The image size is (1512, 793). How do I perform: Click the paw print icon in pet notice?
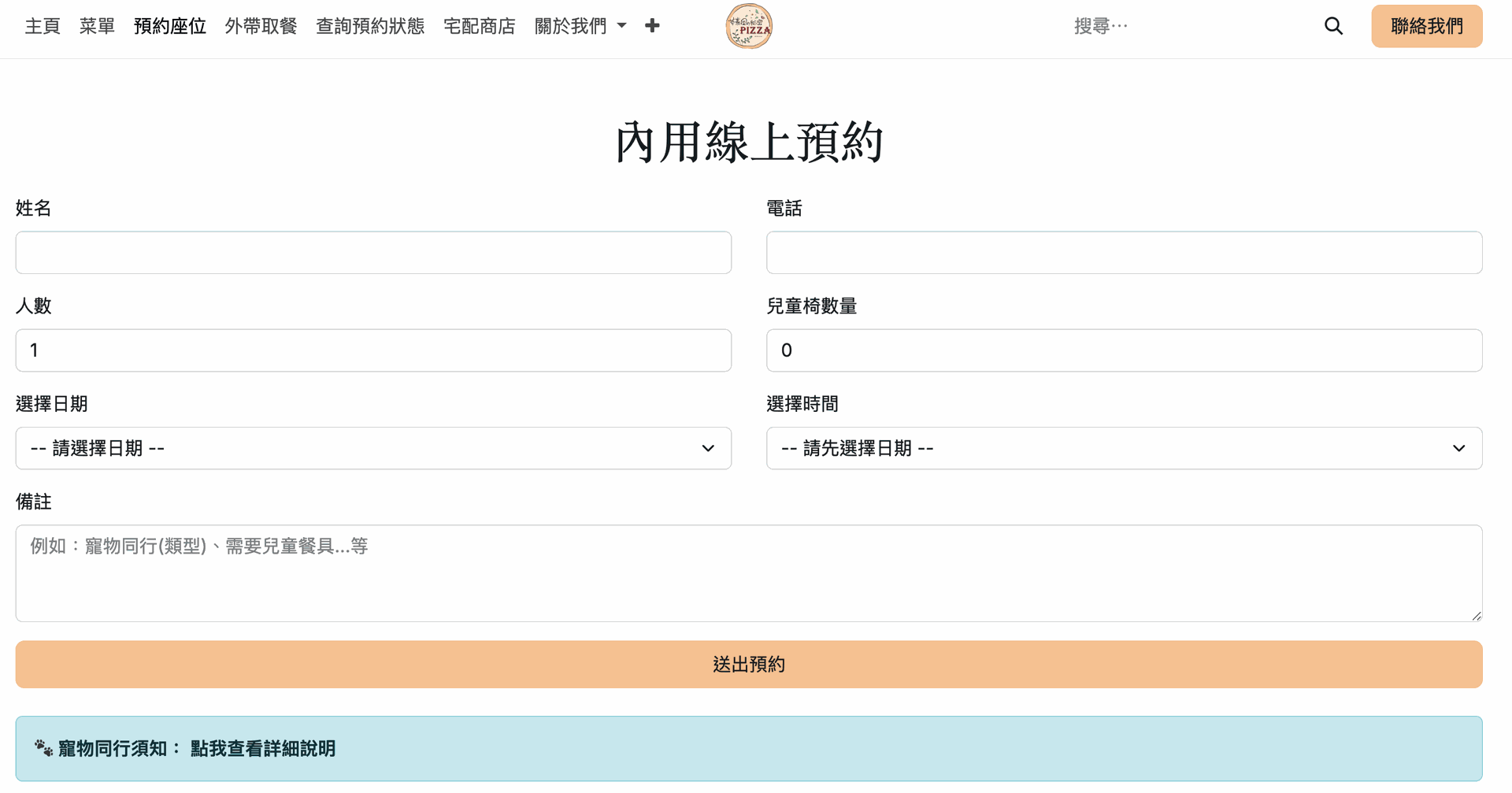43,748
